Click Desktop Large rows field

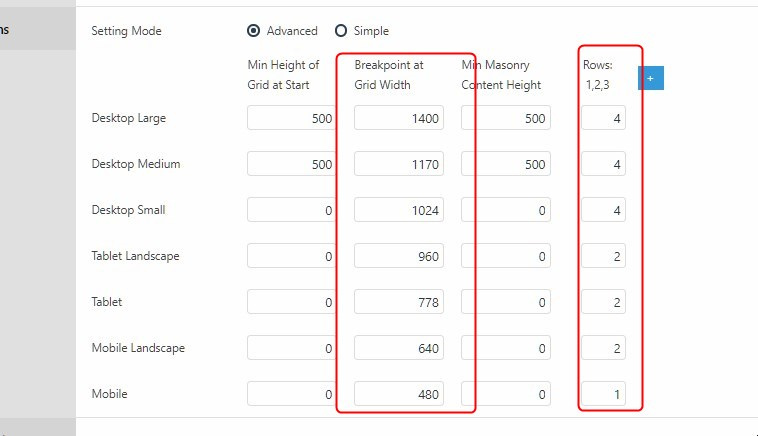(604, 118)
